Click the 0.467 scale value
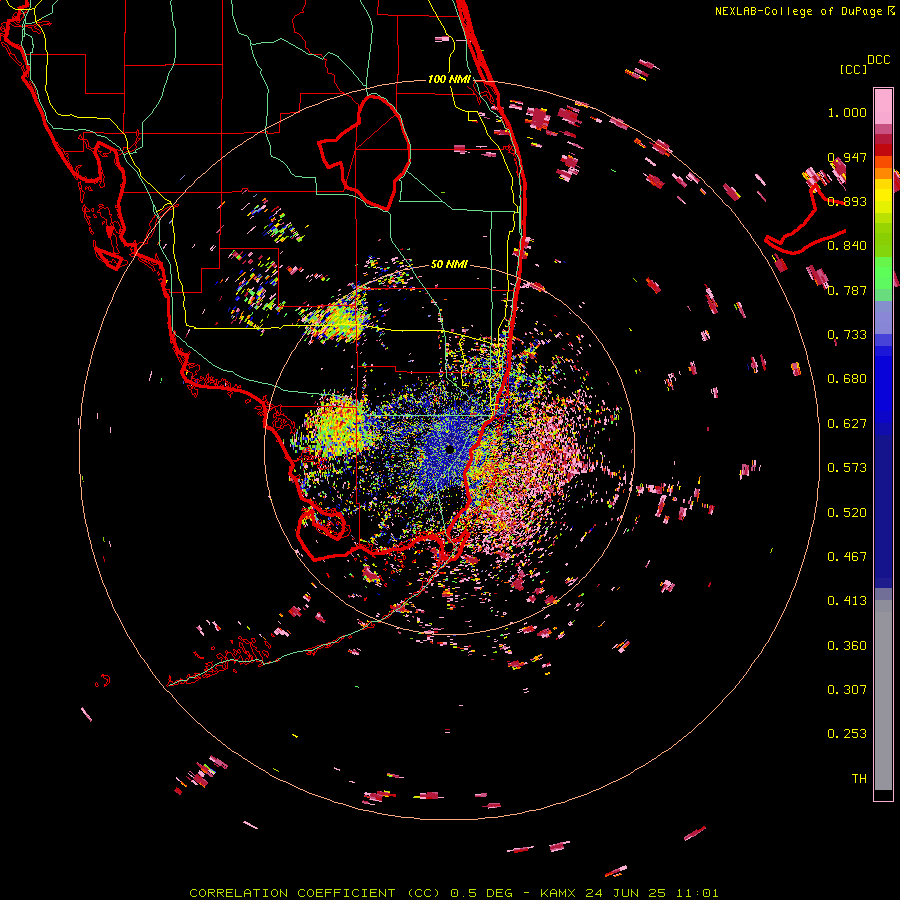 [x=847, y=557]
